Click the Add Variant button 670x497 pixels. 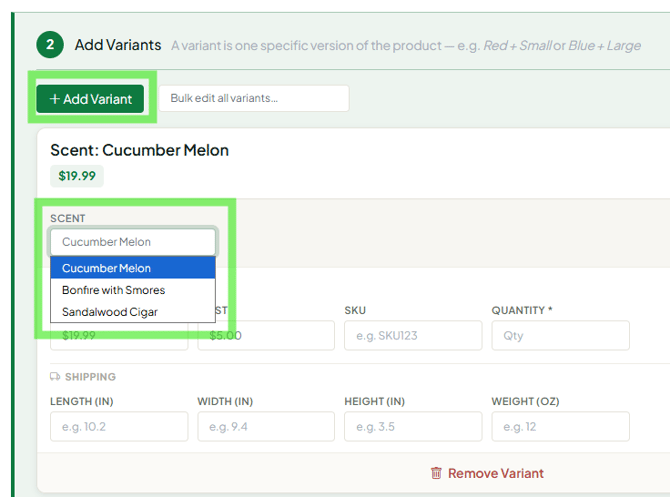pos(90,99)
